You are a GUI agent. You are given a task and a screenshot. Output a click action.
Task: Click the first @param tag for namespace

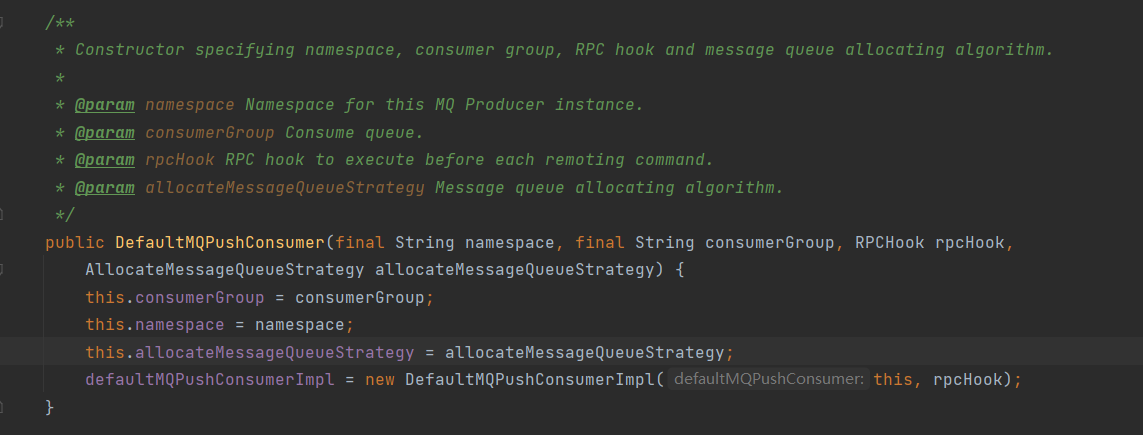click(105, 104)
